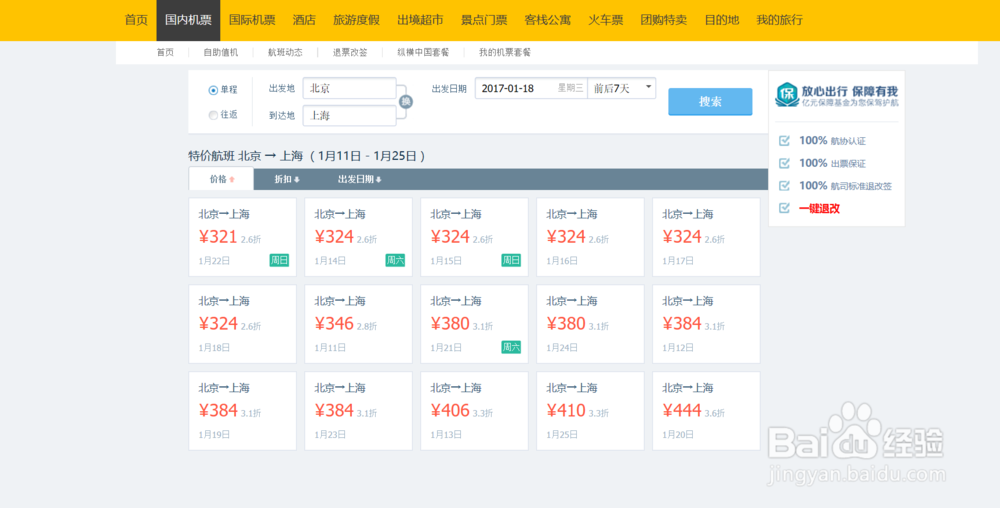Open the 国际机票 navigation tab

[x=252, y=20]
